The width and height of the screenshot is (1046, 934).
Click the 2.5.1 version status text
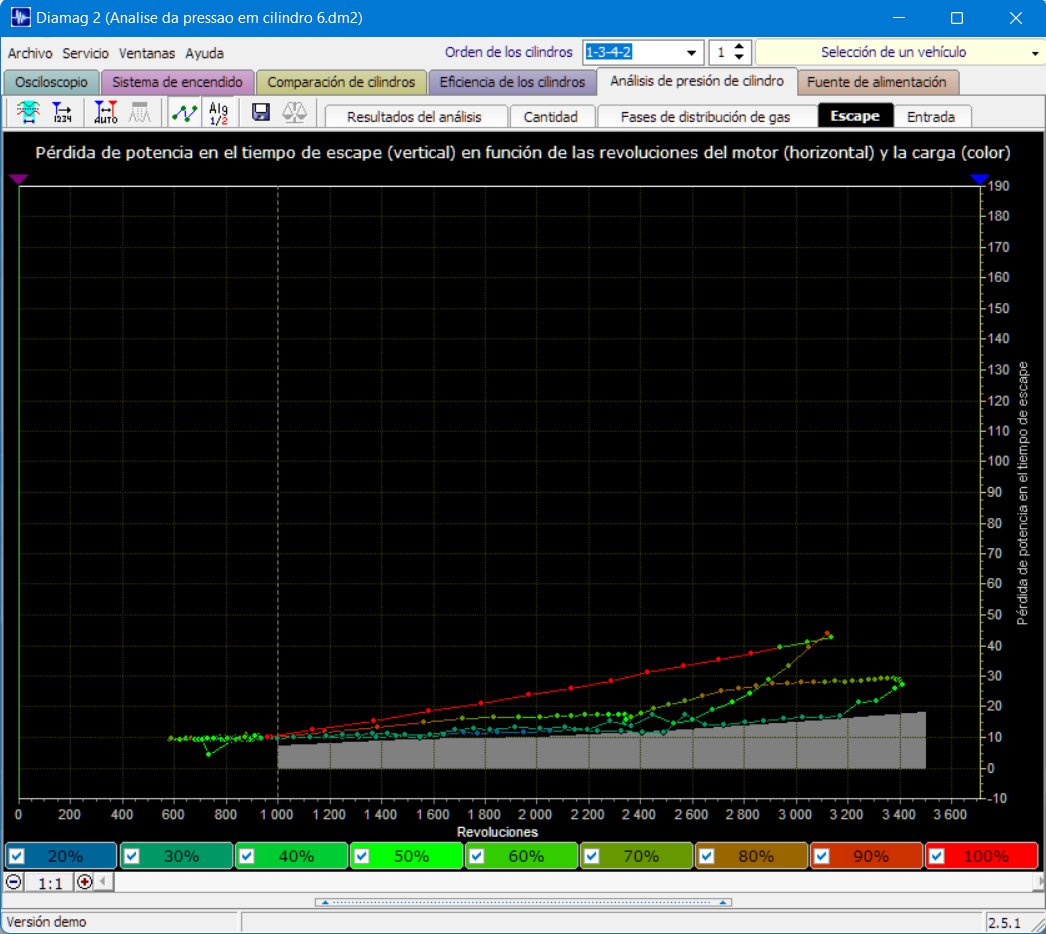(x=1005, y=923)
